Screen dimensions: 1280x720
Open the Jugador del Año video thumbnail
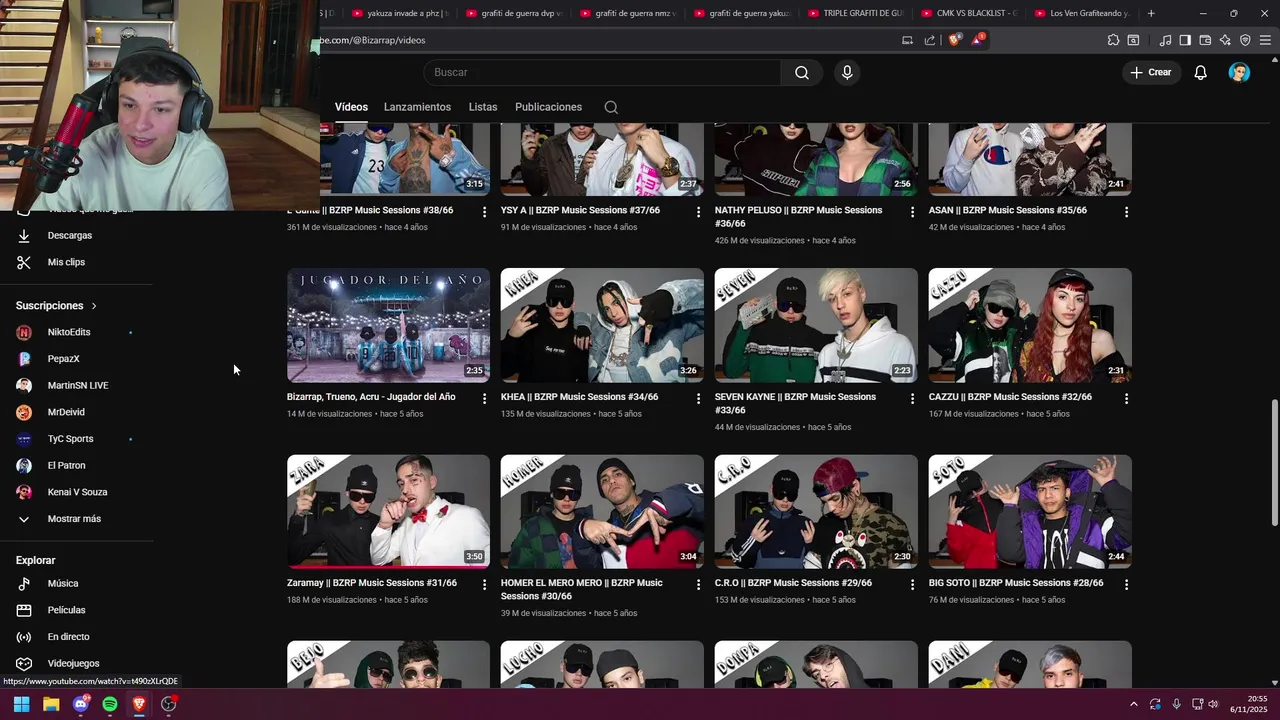[388, 325]
